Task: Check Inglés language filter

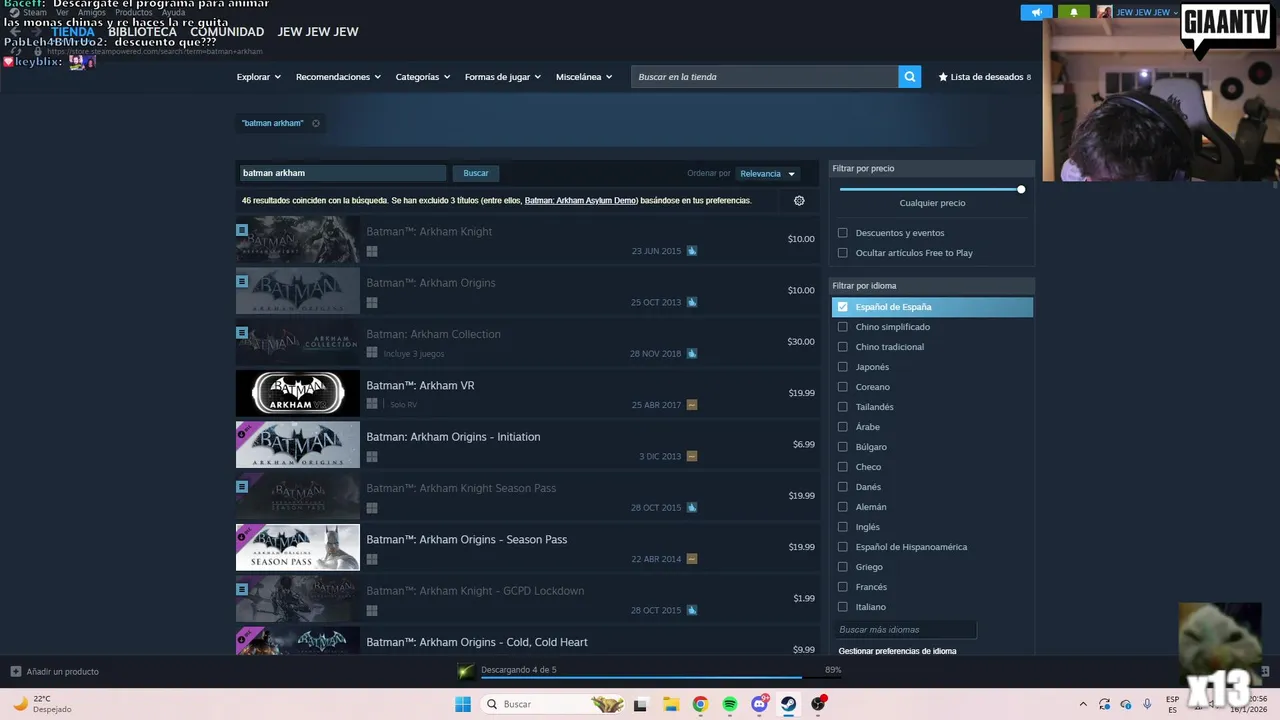Action: pyautogui.click(x=842, y=527)
